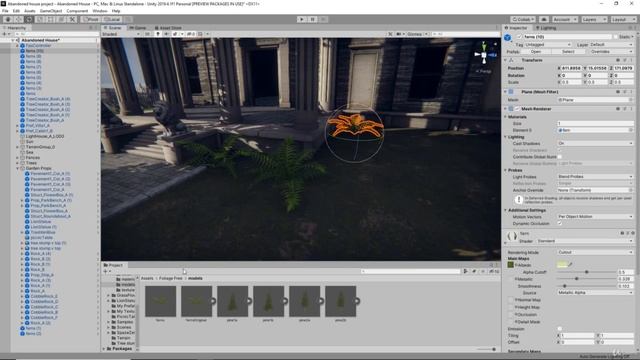The height and width of the screenshot is (360, 640).
Task: Select the Rect Transform tool
Action: coord(51,19)
